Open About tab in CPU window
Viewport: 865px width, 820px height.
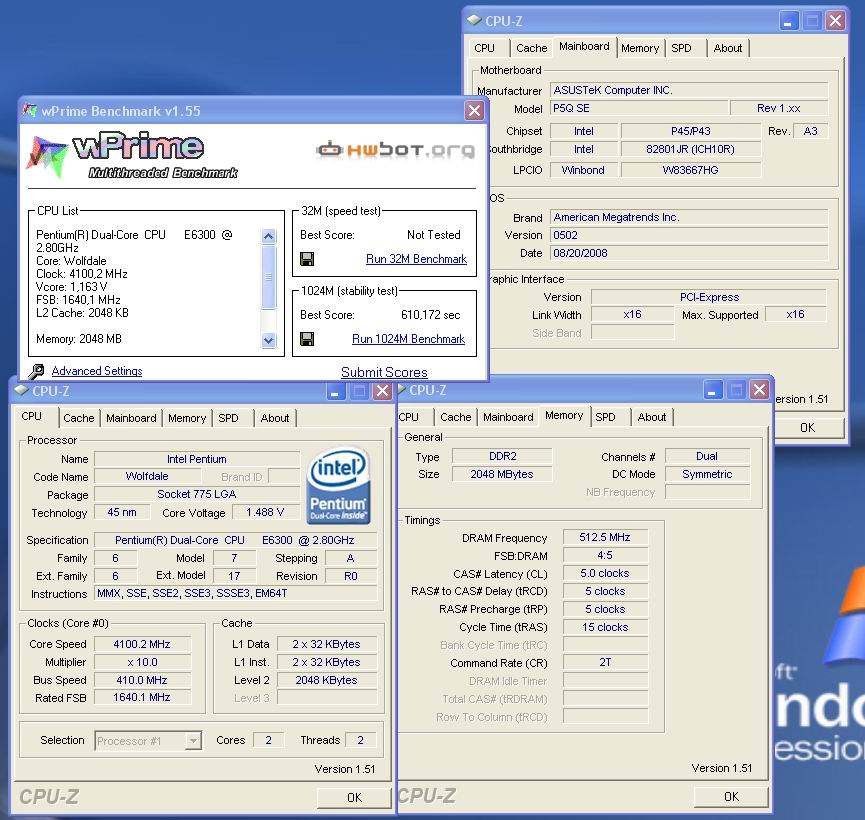click(x=275, y=418)
